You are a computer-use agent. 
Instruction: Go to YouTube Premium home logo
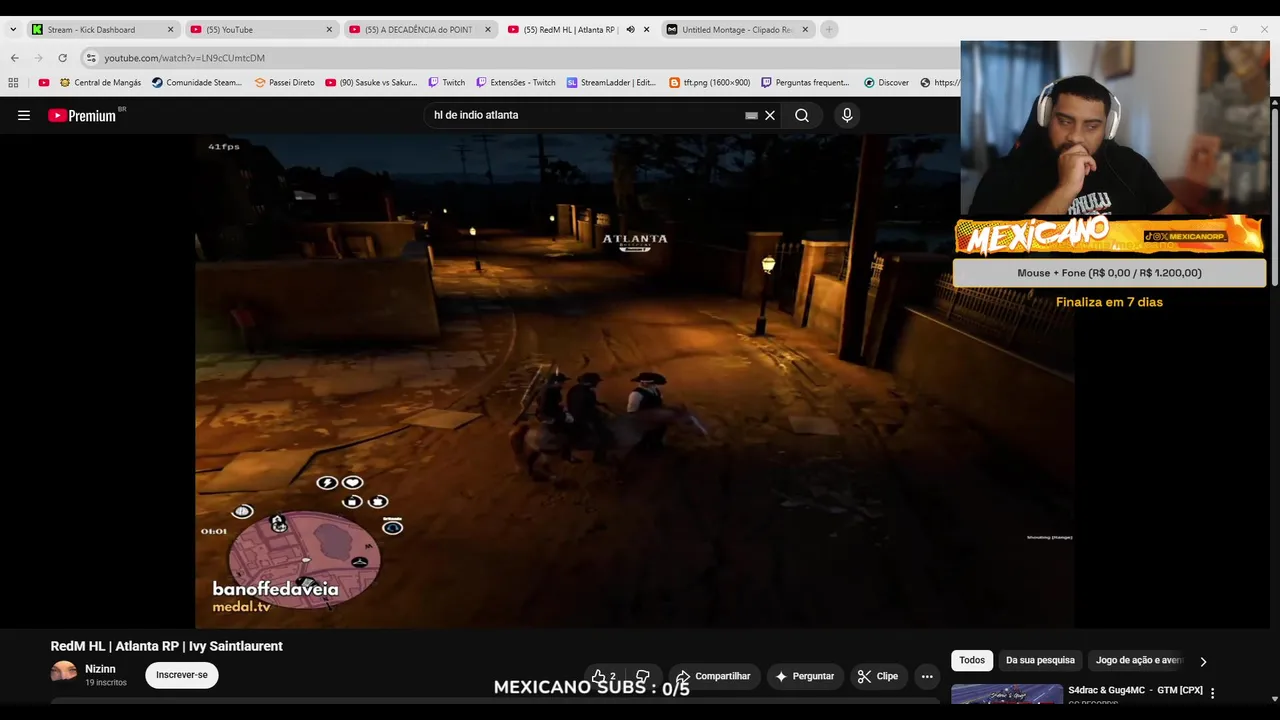click(83, 115)
